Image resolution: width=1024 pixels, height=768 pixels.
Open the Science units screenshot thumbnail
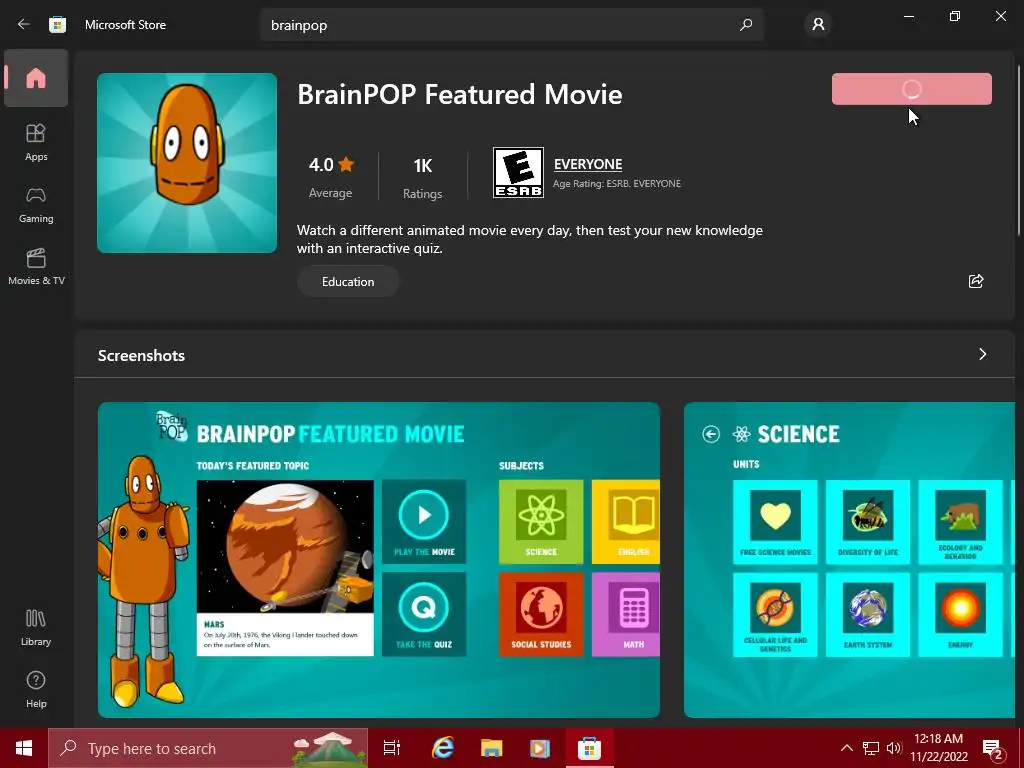coord(849,560)
